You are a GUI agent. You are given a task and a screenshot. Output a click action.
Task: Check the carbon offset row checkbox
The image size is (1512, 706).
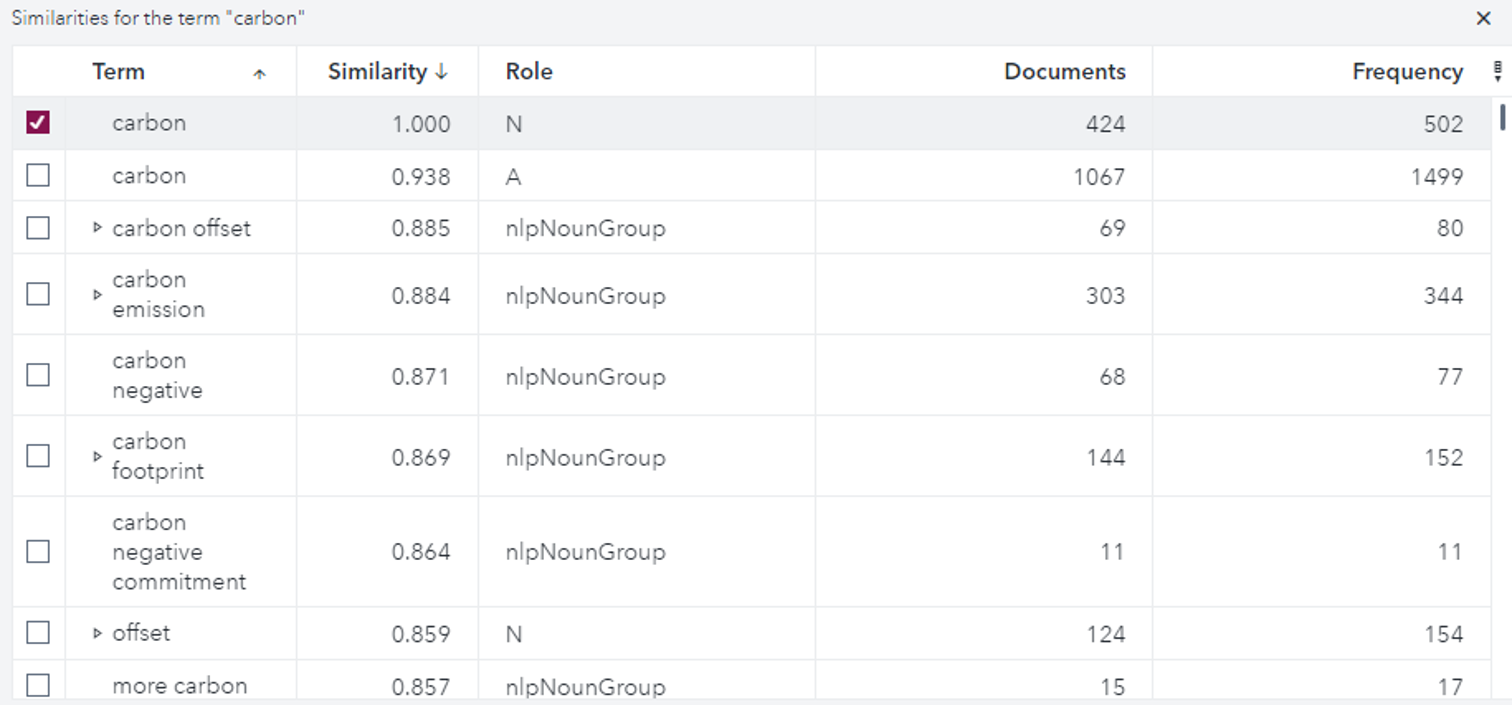[38, 228]
